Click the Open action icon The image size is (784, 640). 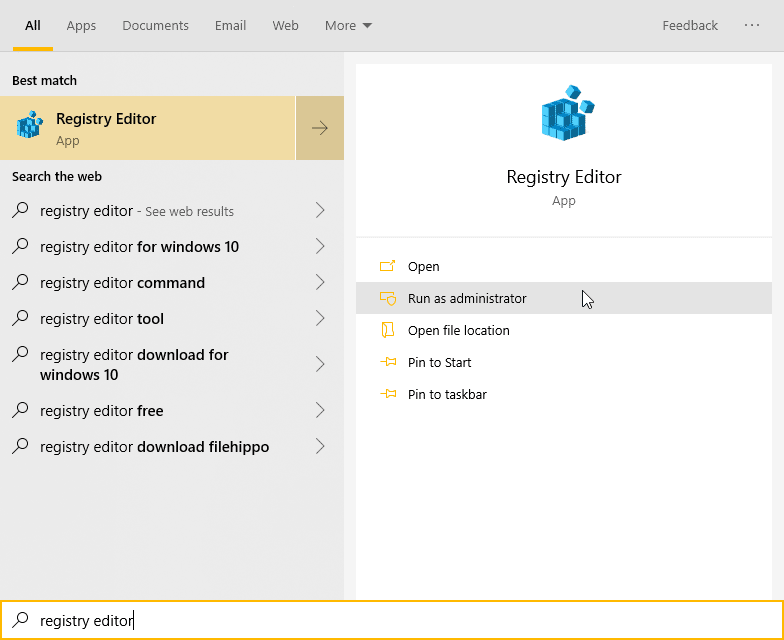click(388, 266)
